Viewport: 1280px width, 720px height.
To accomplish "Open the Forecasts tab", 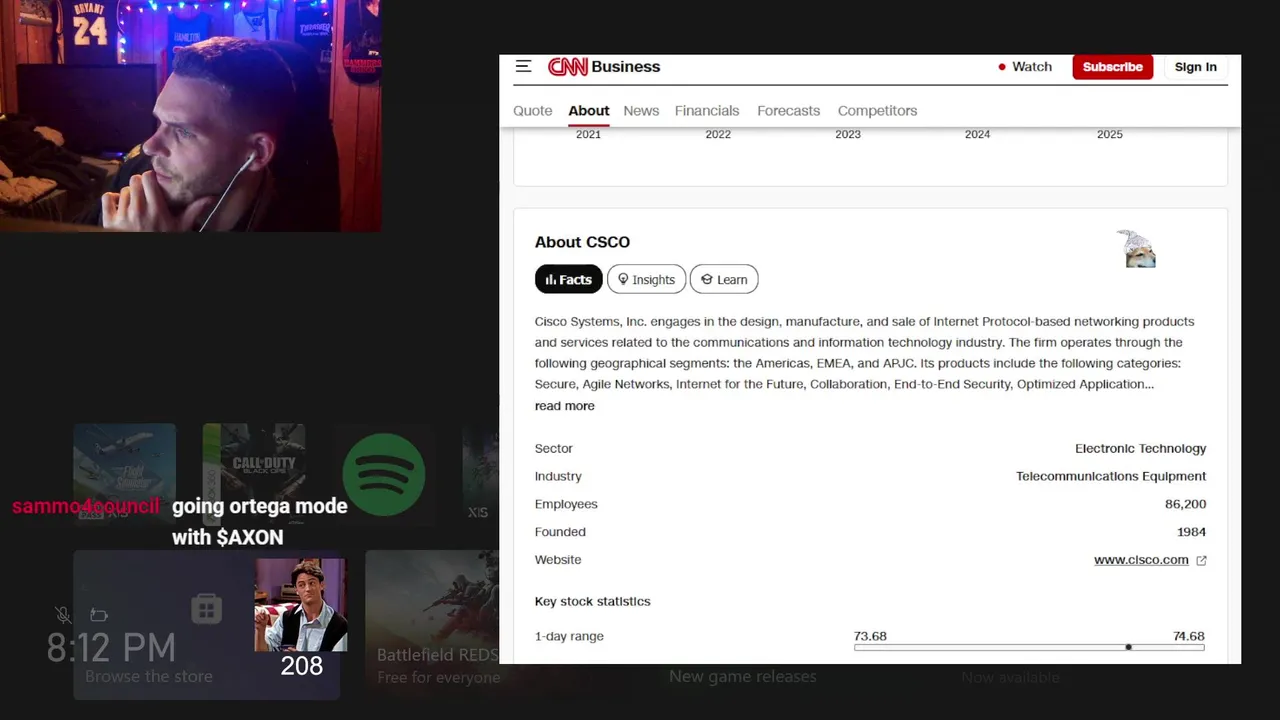I will pyautogui.click(x=788, y=111).
